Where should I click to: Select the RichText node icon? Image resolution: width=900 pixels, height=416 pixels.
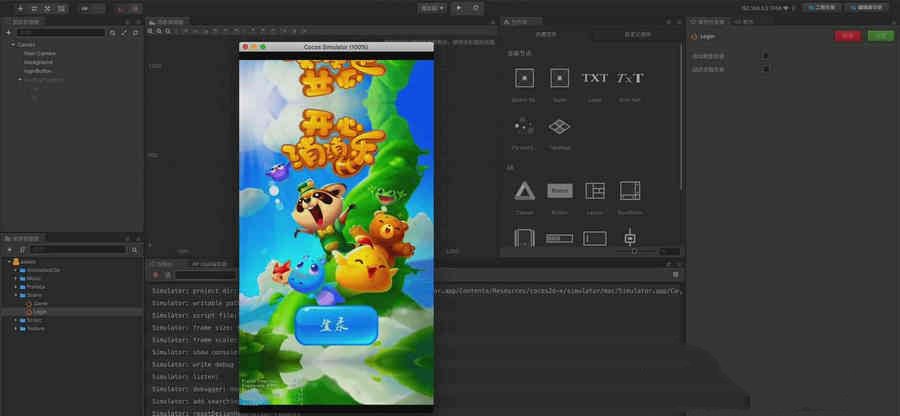pos(630,78)
